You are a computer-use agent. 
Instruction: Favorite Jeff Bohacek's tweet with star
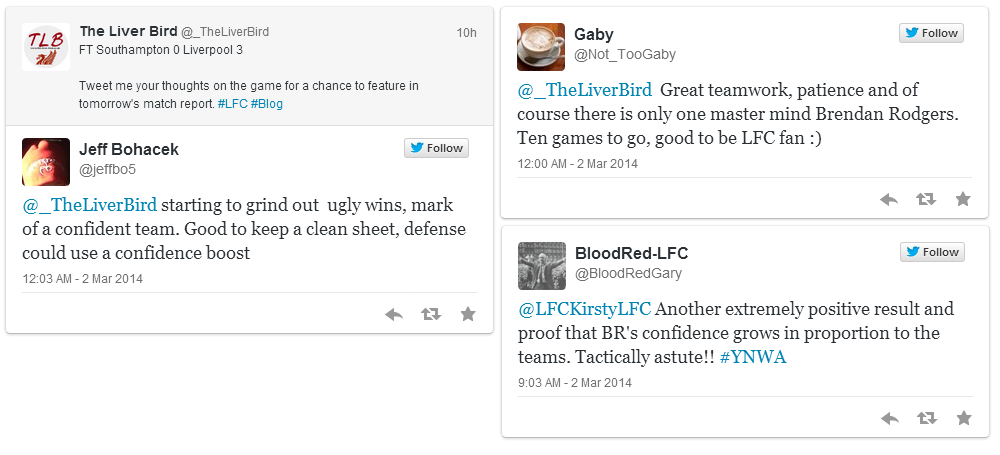468,314
